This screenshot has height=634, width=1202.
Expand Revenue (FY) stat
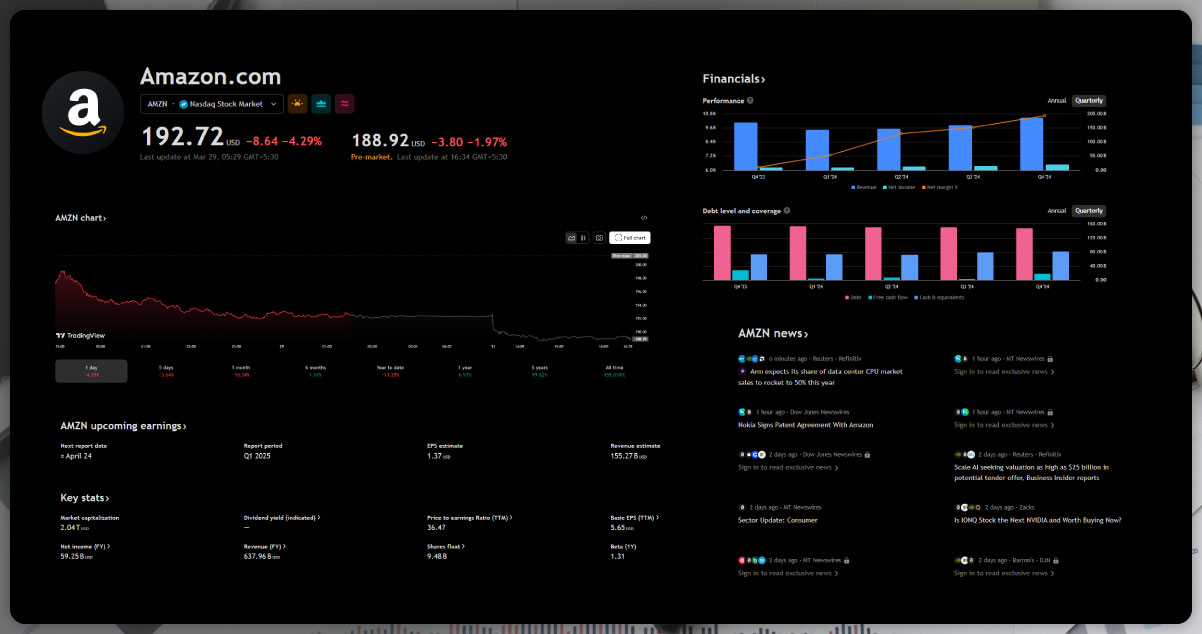(x=266, y=546)
